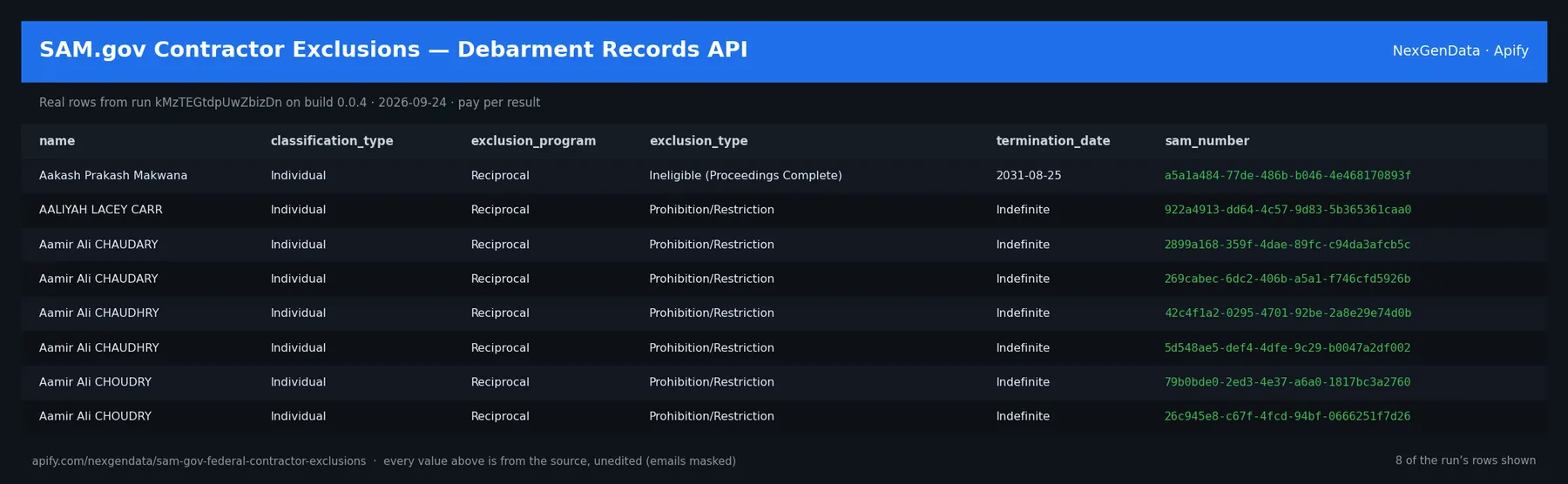Click 'Aamir Ali CHOUDRY' in the 26c945e8 row
The image size is (1568, 484).
[95, 417]
